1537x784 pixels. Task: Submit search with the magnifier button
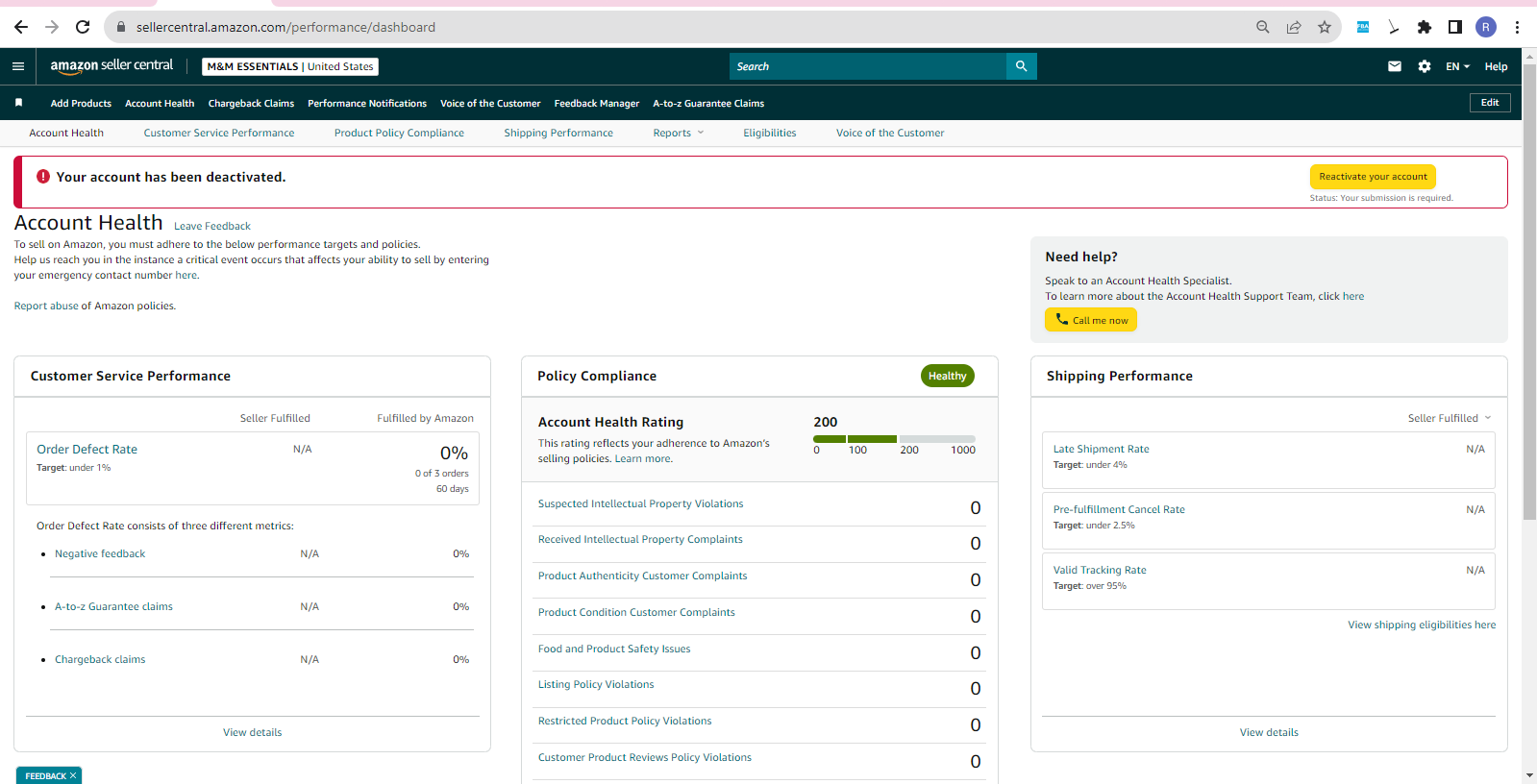1021,66
